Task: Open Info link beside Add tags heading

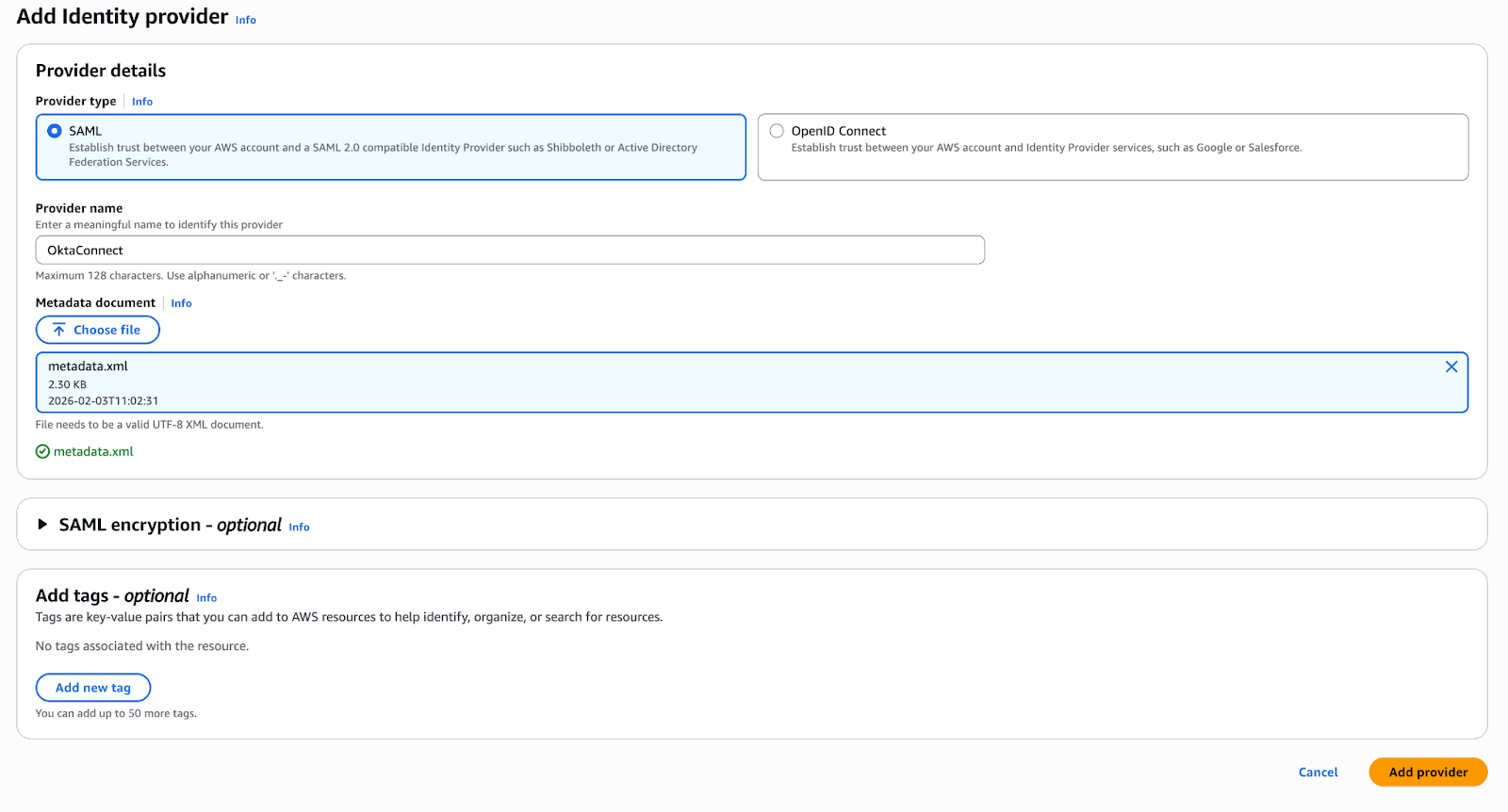Action: 206,598
